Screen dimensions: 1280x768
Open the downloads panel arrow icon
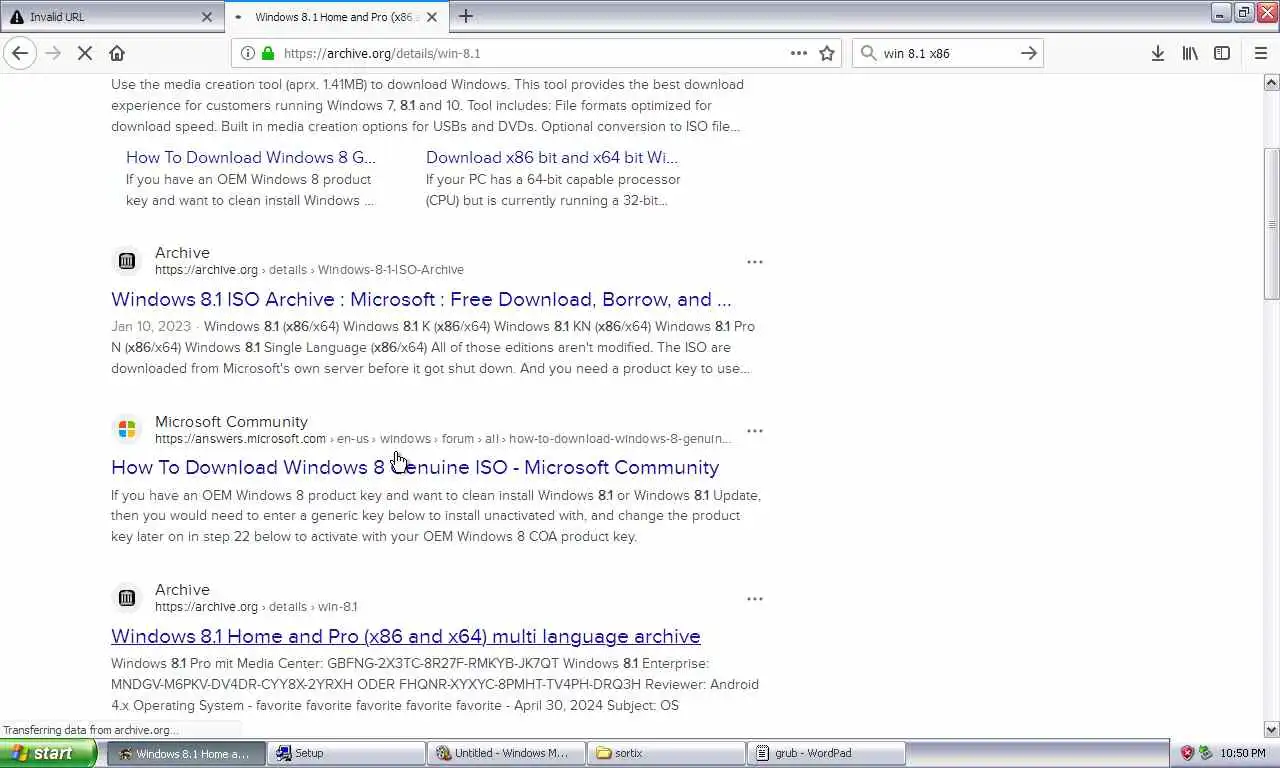(x=1157, y=53)
